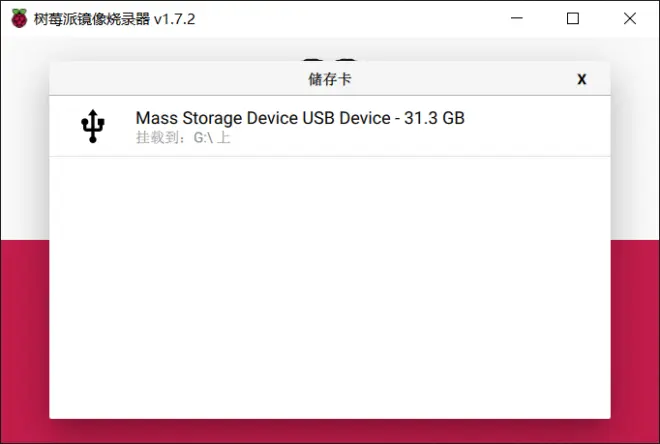Image resolution: width=660 pixels, height=444 pixels.
Task: Select the USB drive icon
Action: click(x=93, y=126)
